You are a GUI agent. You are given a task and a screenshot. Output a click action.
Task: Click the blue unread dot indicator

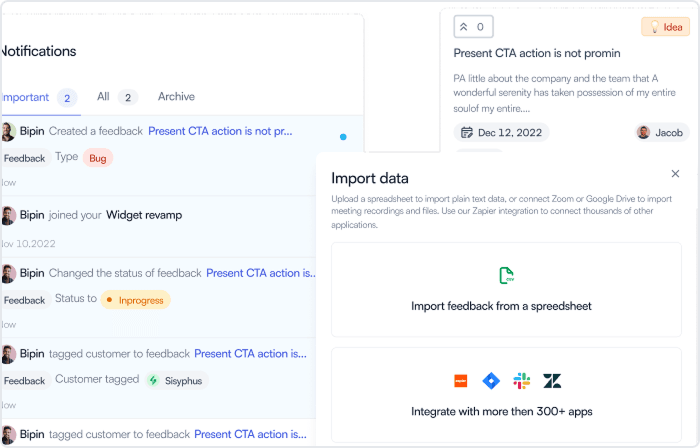(343, 137)
